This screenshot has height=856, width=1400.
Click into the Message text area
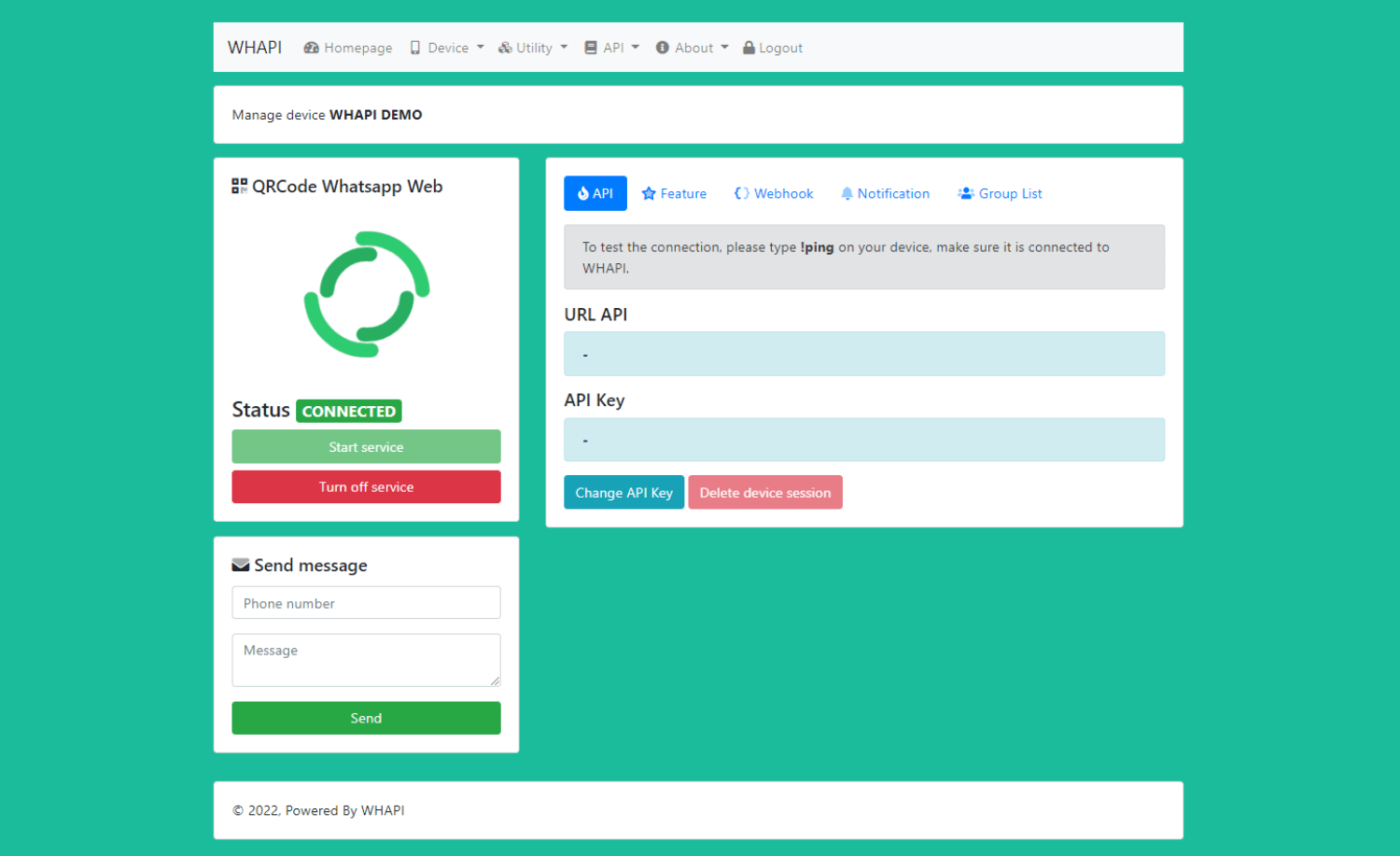(366, 660)
